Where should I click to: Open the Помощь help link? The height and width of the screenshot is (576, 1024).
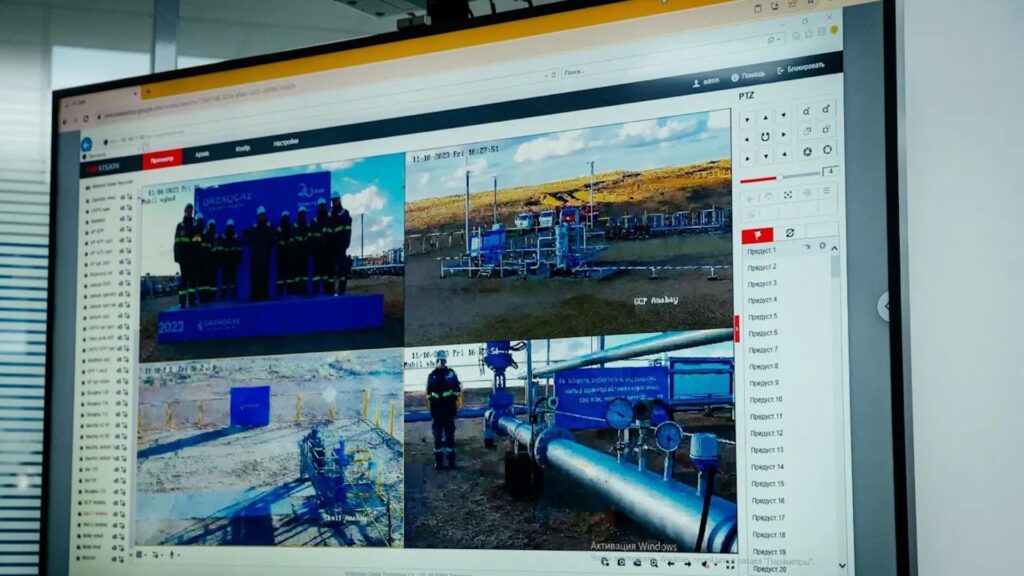748,76
